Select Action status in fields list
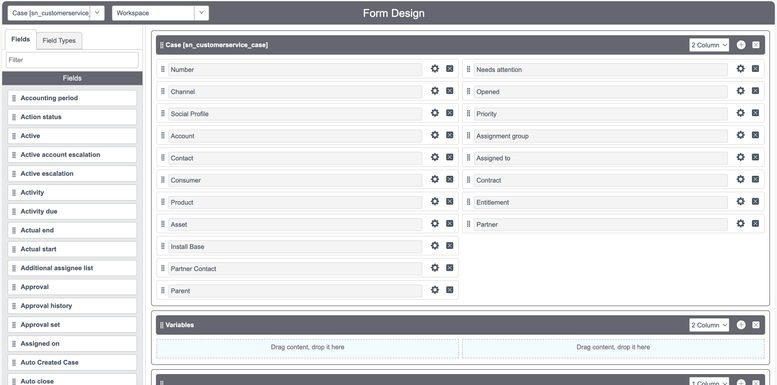Screen dimensions: 777x385 tap(72, 117)
